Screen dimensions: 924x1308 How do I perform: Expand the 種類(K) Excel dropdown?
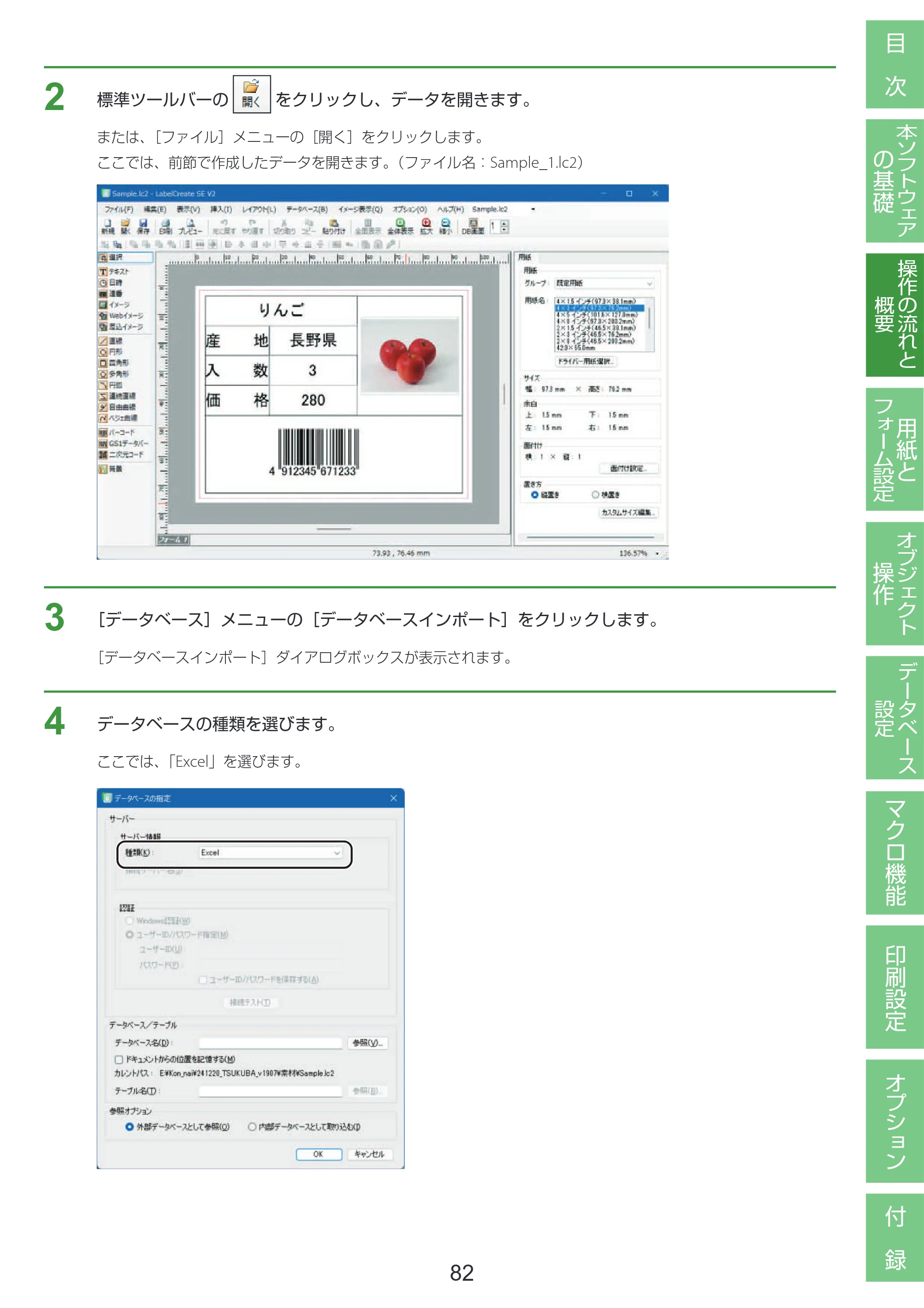[337, 853]
